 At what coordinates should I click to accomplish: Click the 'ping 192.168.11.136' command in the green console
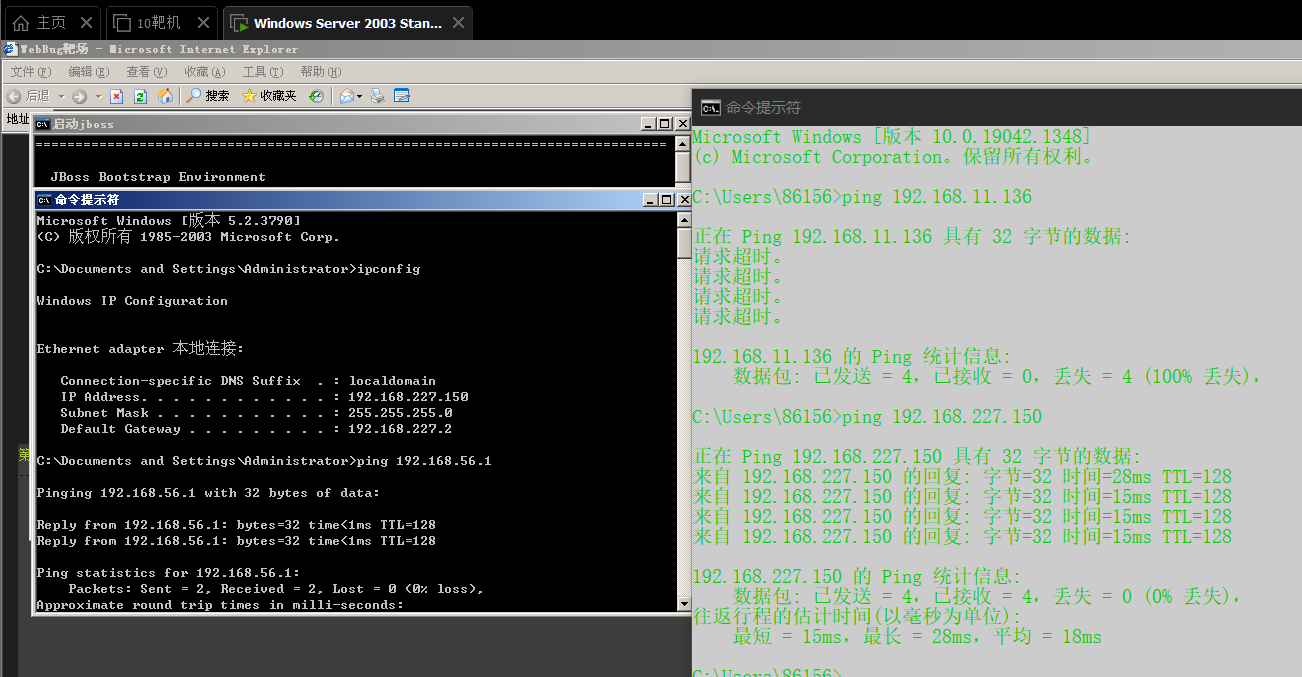(937, 197)
